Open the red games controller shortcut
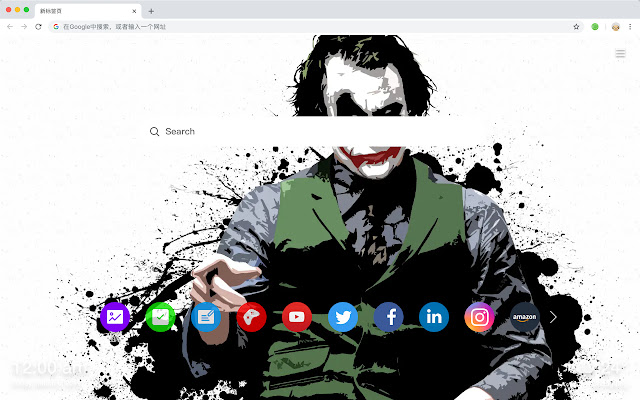Image resolution: width=640 pixels, height=400 pixels. (251, 317)
